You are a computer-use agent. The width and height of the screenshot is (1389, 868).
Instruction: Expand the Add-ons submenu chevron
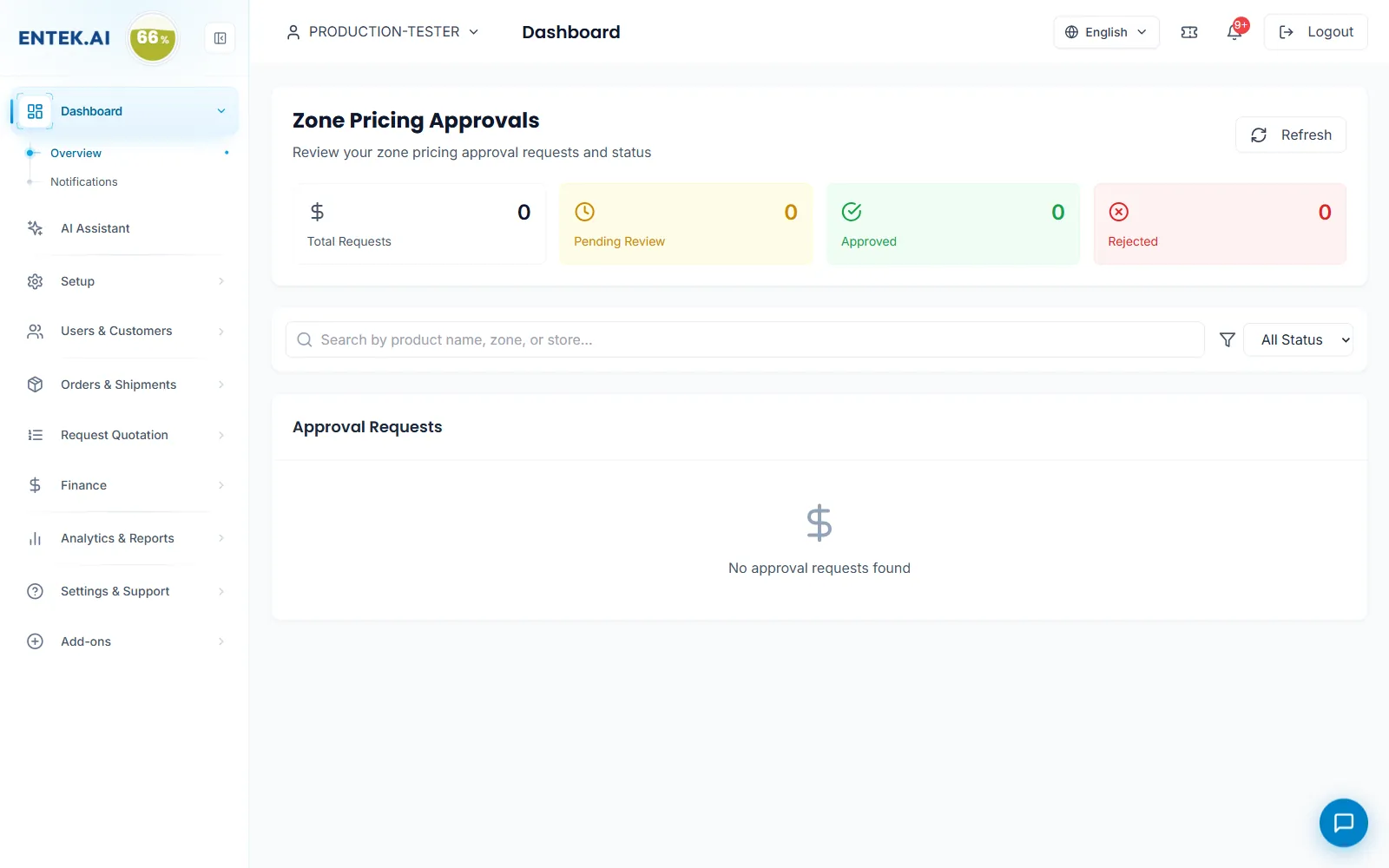click(221, 641)
